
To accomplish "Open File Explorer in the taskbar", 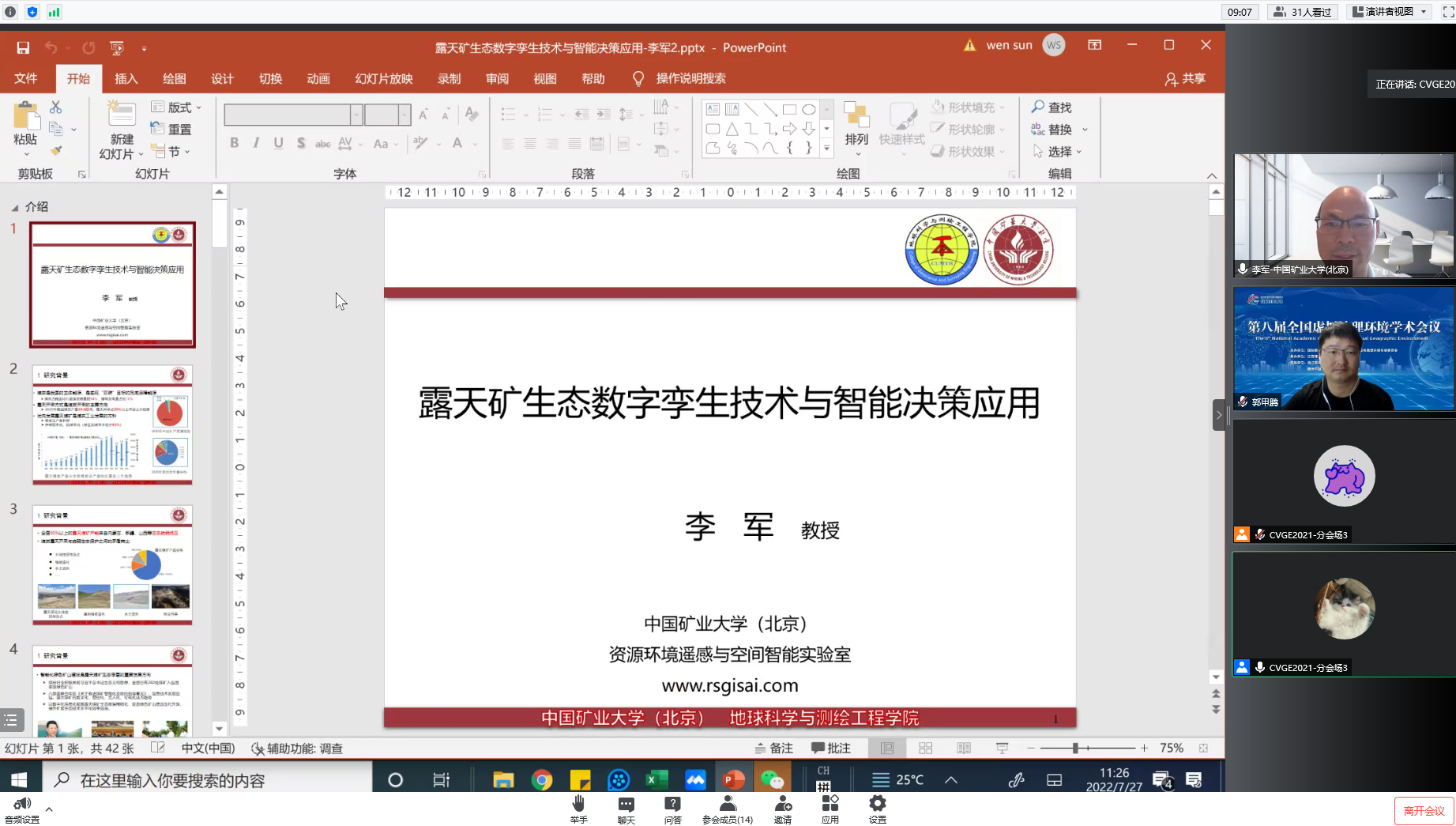I will [x=503, y=780].
